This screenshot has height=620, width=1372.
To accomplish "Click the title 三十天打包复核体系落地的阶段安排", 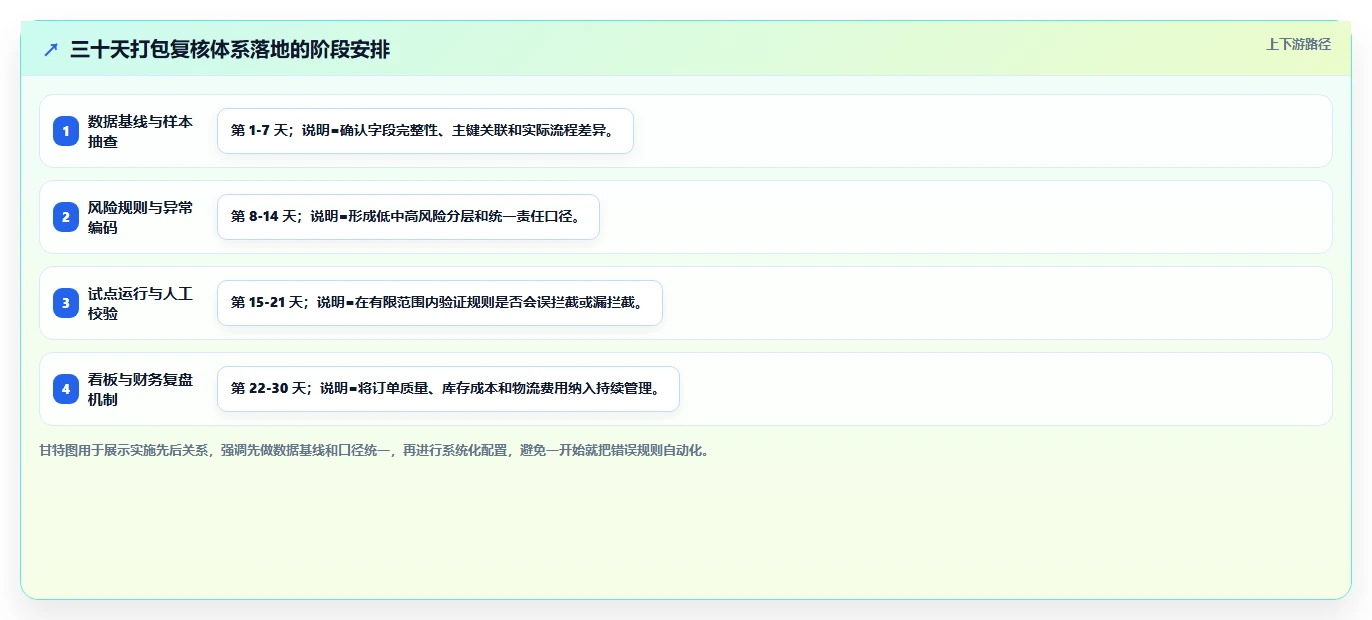I will point(230,49).
